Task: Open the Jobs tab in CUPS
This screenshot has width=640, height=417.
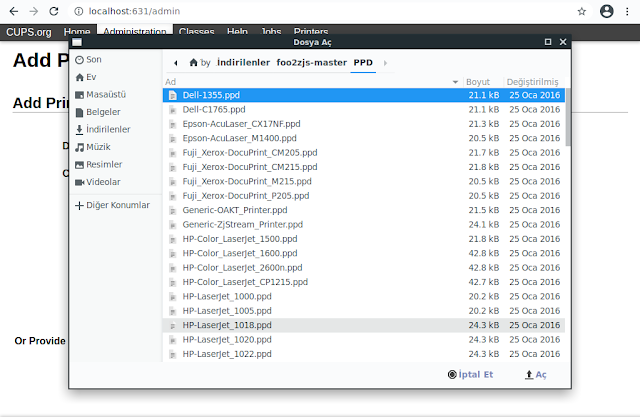Action: [271, 32]
